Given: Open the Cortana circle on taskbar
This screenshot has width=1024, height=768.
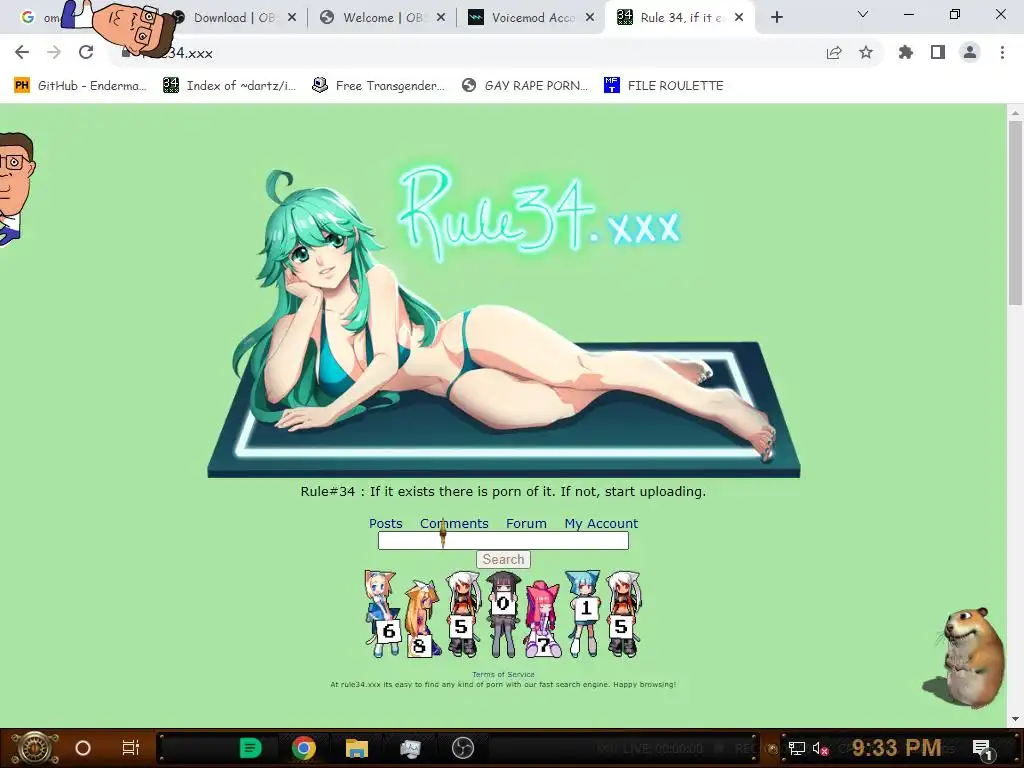Looking at the screenshot, I should [83, 748].
